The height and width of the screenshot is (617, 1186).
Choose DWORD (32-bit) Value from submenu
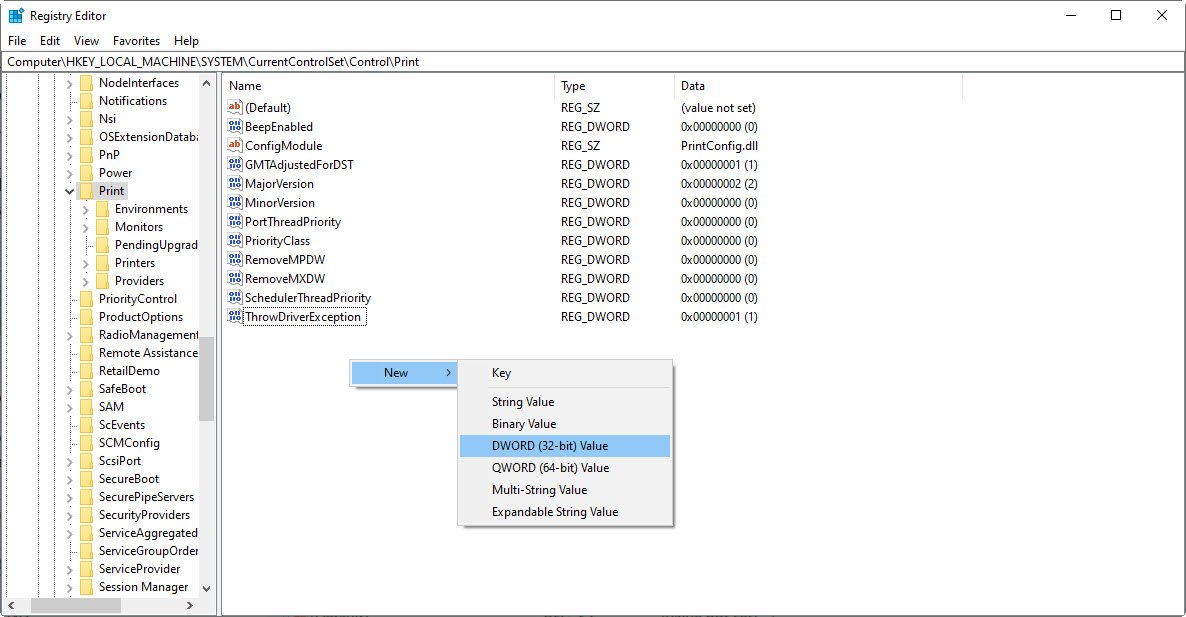(x=565, y=446)
